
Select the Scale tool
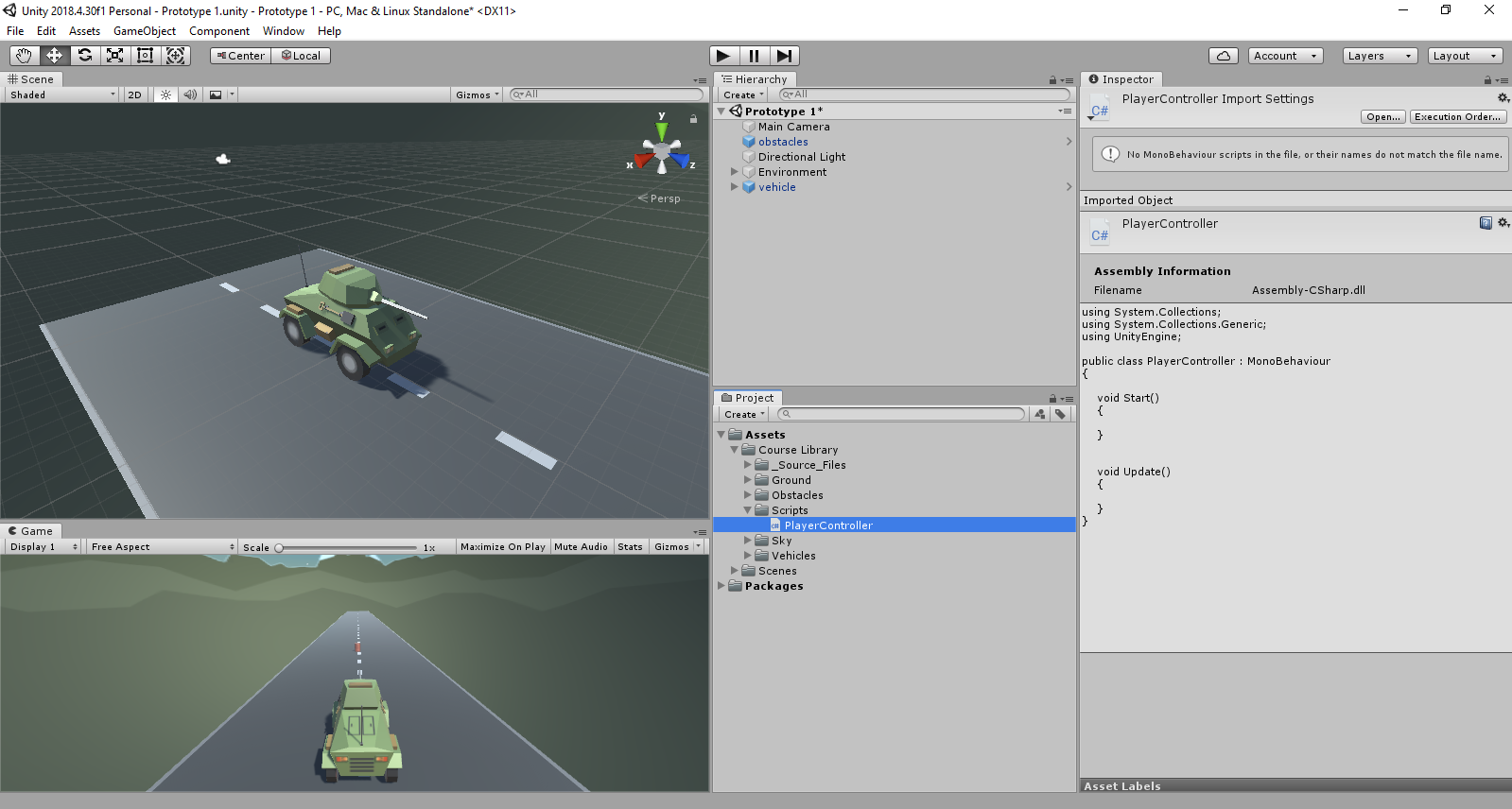pyautogui.click(x=114, y=56)
